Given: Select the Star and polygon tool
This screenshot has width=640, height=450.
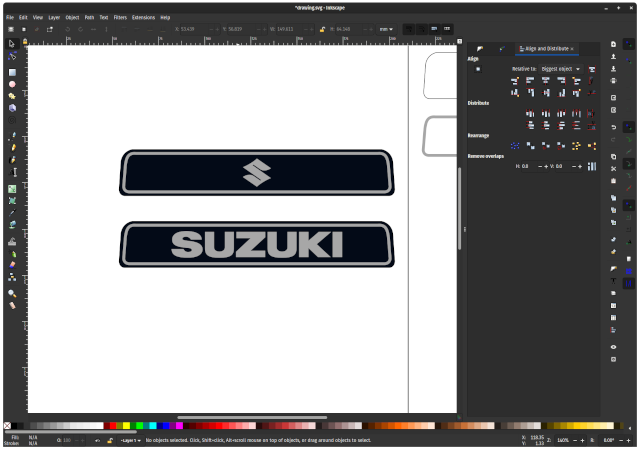Looking at the screenshot, I should click(x=12, y=96).
